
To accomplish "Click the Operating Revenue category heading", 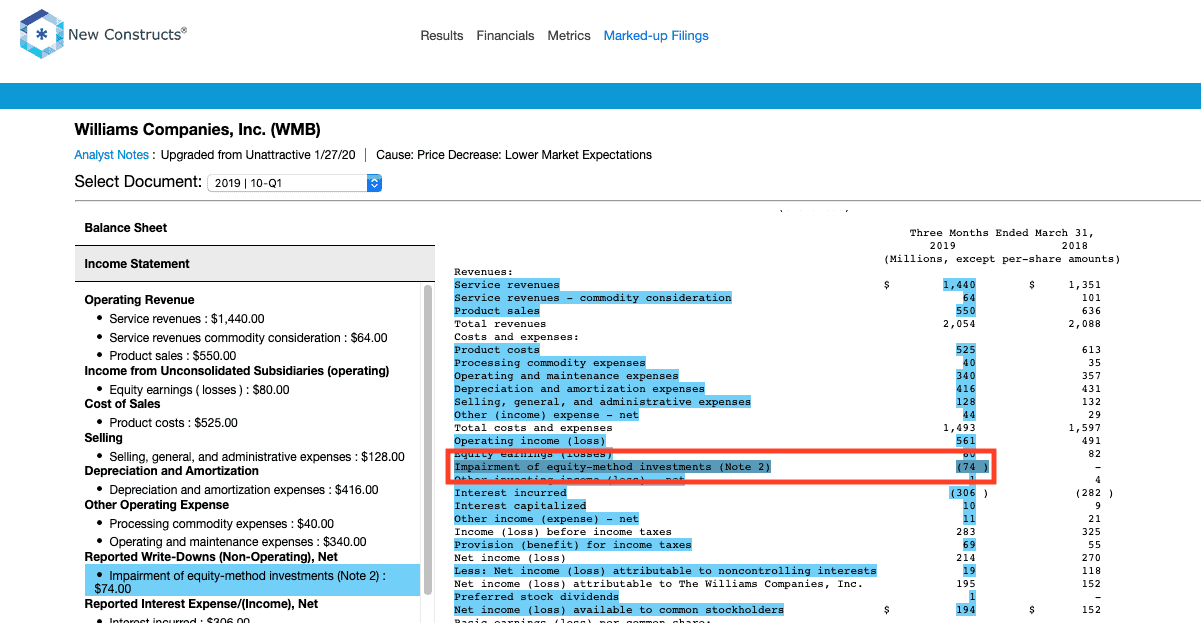I will tap(139, 300).
